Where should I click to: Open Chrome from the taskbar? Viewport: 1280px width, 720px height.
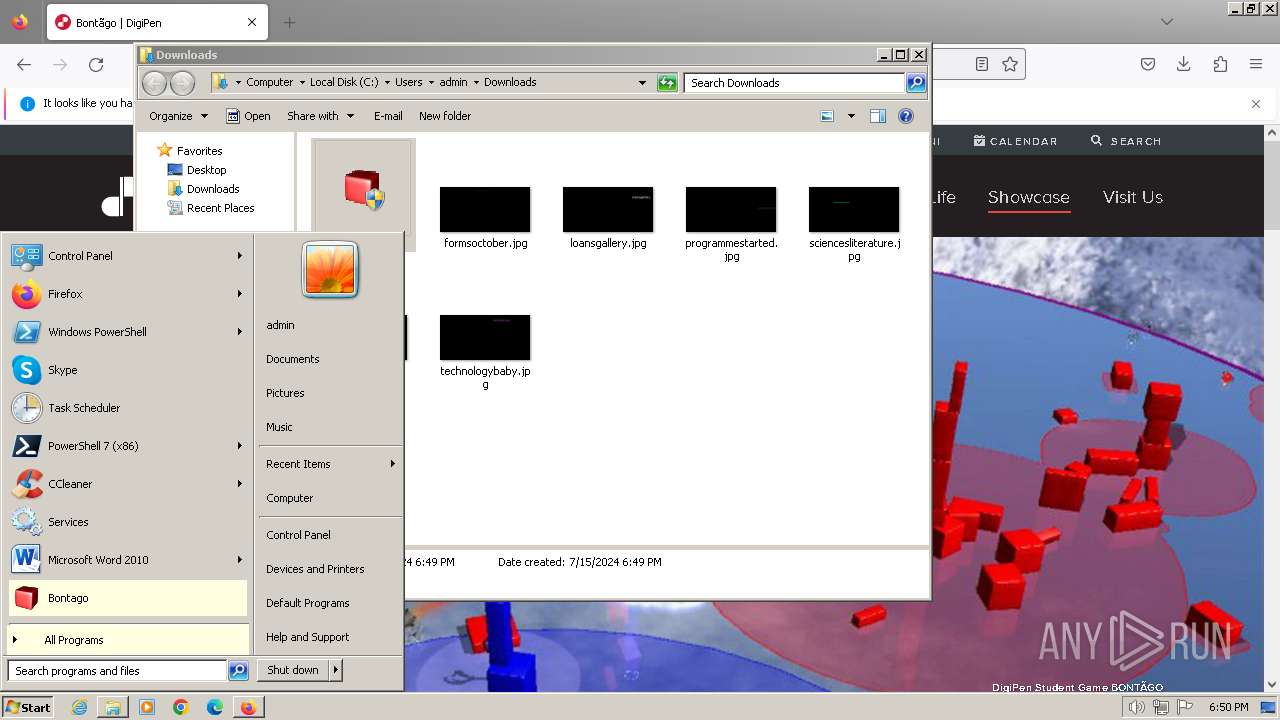(180, 707)
